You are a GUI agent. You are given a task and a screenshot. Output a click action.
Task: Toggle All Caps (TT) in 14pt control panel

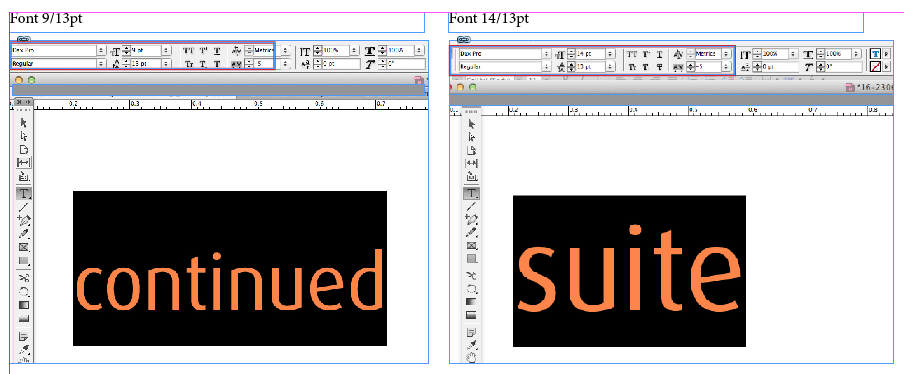(632, 54)
